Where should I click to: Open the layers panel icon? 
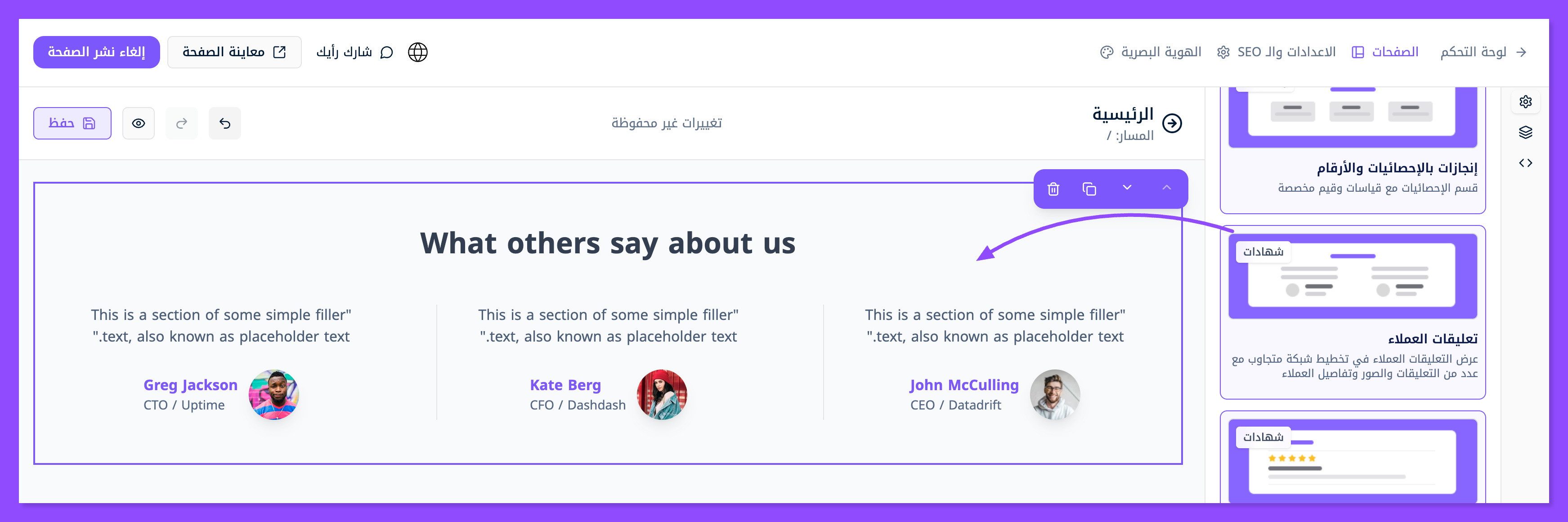click(1525, 132)
